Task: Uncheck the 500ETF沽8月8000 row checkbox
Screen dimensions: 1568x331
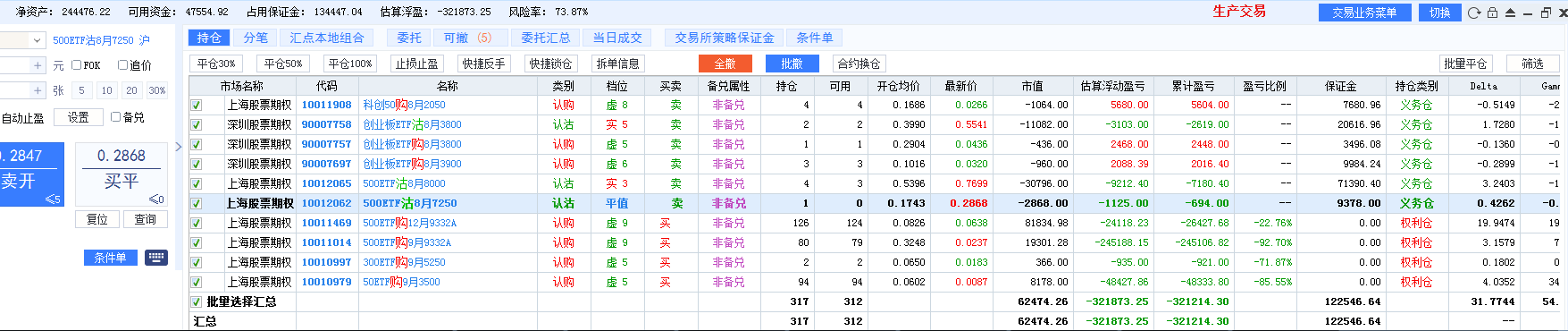Action: 196,183
